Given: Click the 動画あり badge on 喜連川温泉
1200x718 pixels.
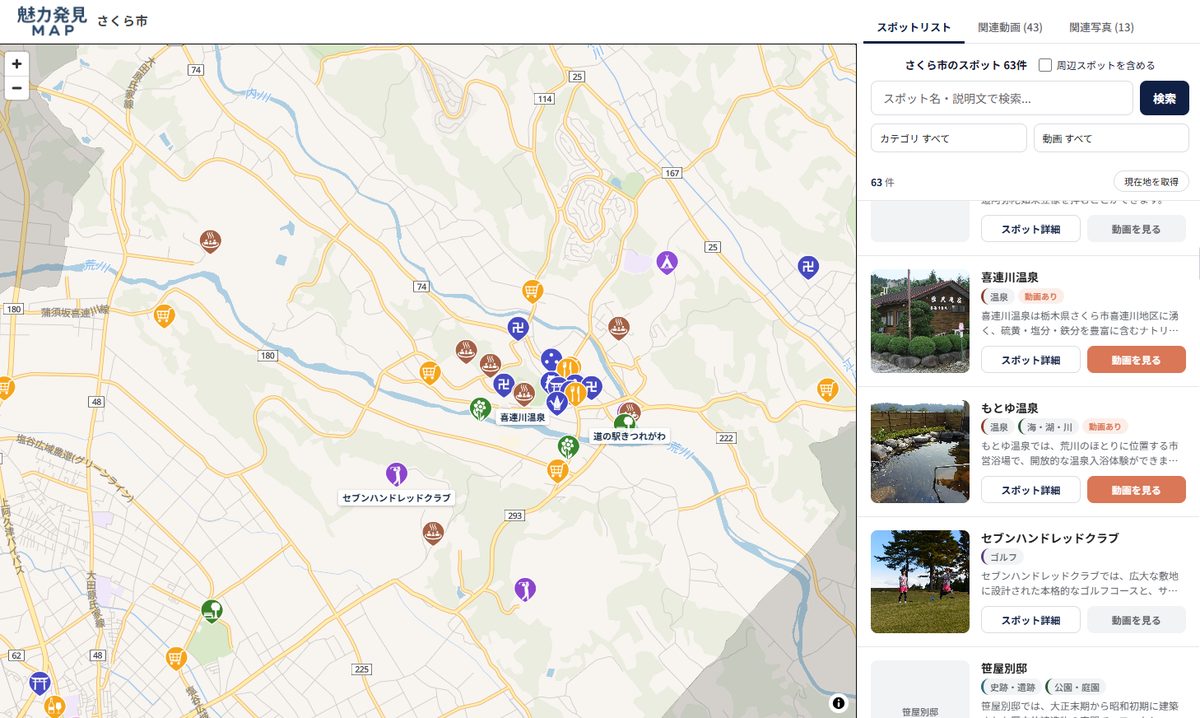Looking at the screenshot, I should tap(1040, 296).
